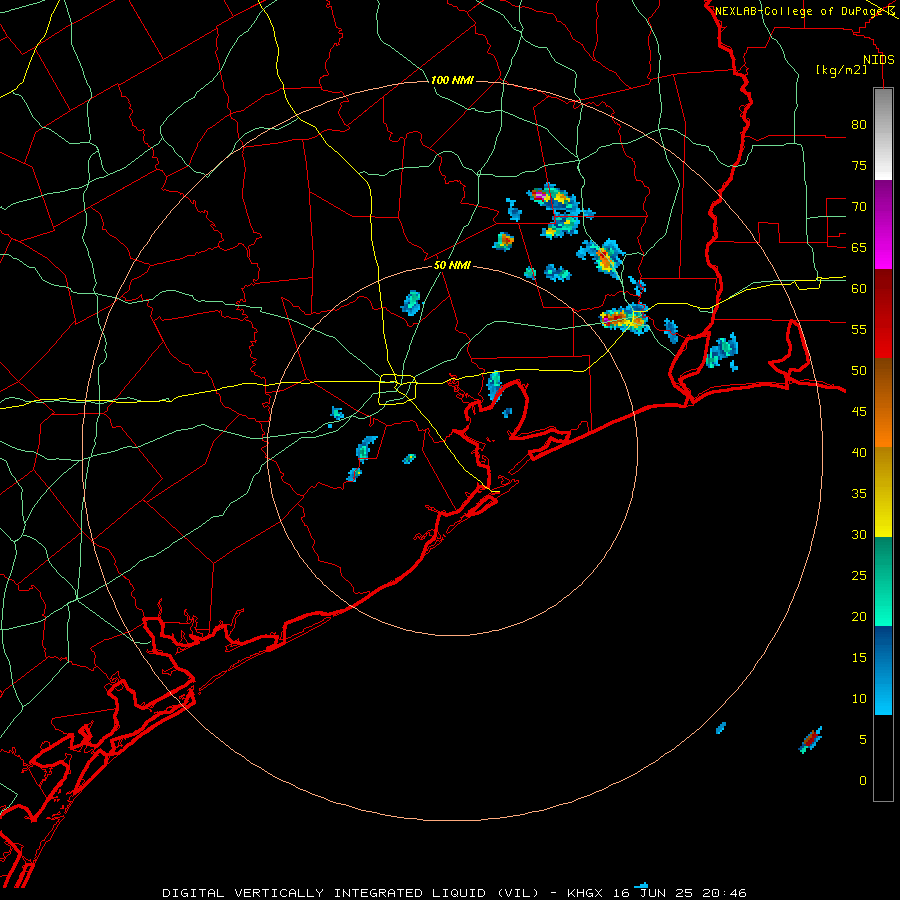Click the 75 value on the scale
The width and height of the screenshot is (900, 900).
click(x=859, y=165)
